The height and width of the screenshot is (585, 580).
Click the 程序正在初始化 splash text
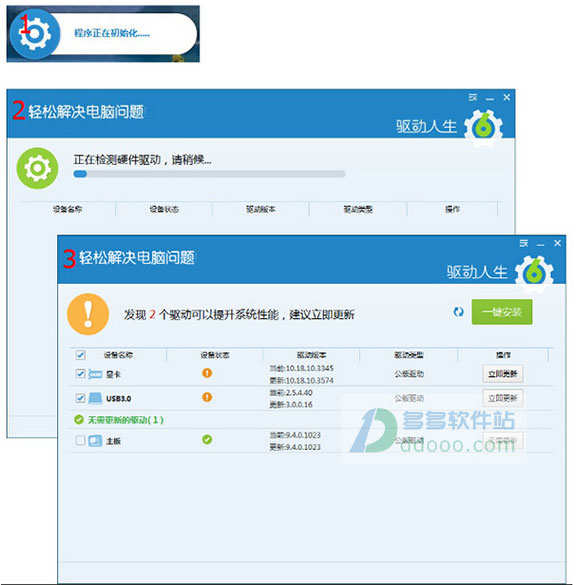112,33
